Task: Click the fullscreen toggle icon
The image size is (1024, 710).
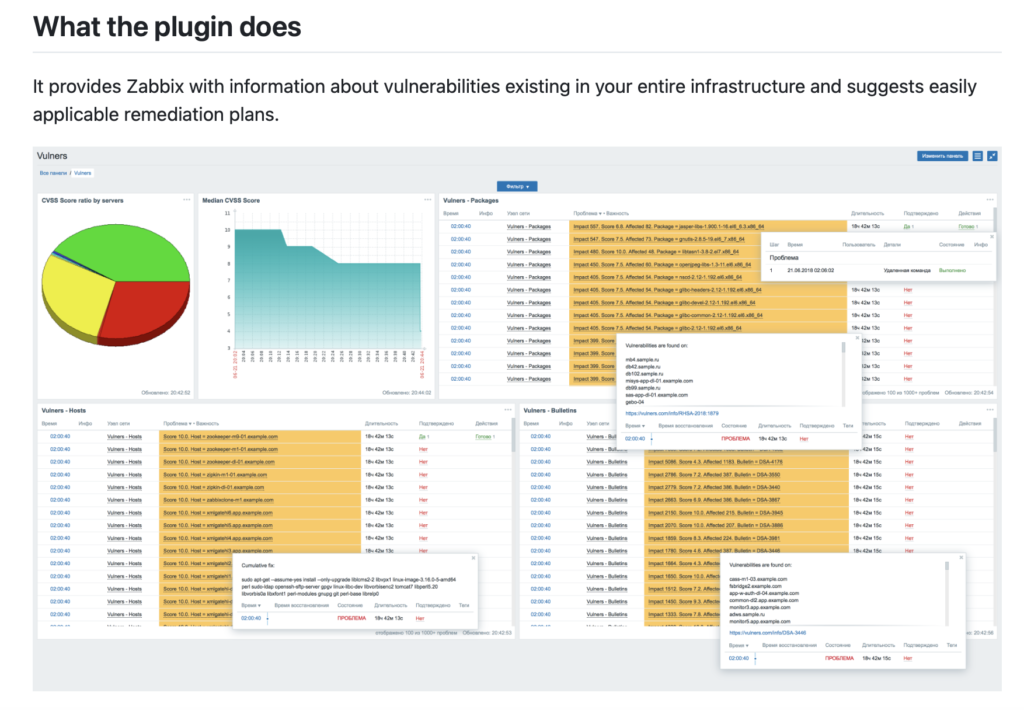Action: (992, 156)
